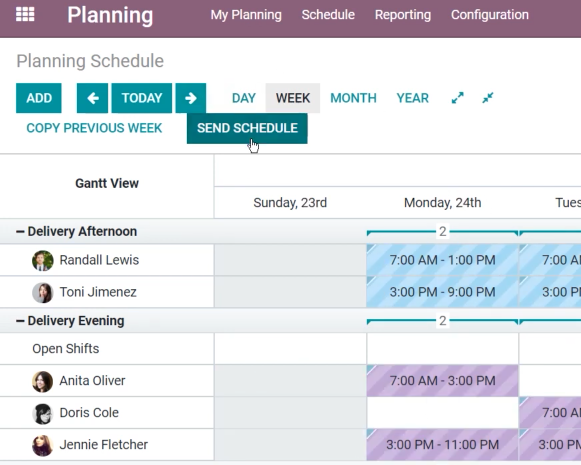
Task: Click Jennie Fletcher avatar picture
Action: tap(42, 445)
